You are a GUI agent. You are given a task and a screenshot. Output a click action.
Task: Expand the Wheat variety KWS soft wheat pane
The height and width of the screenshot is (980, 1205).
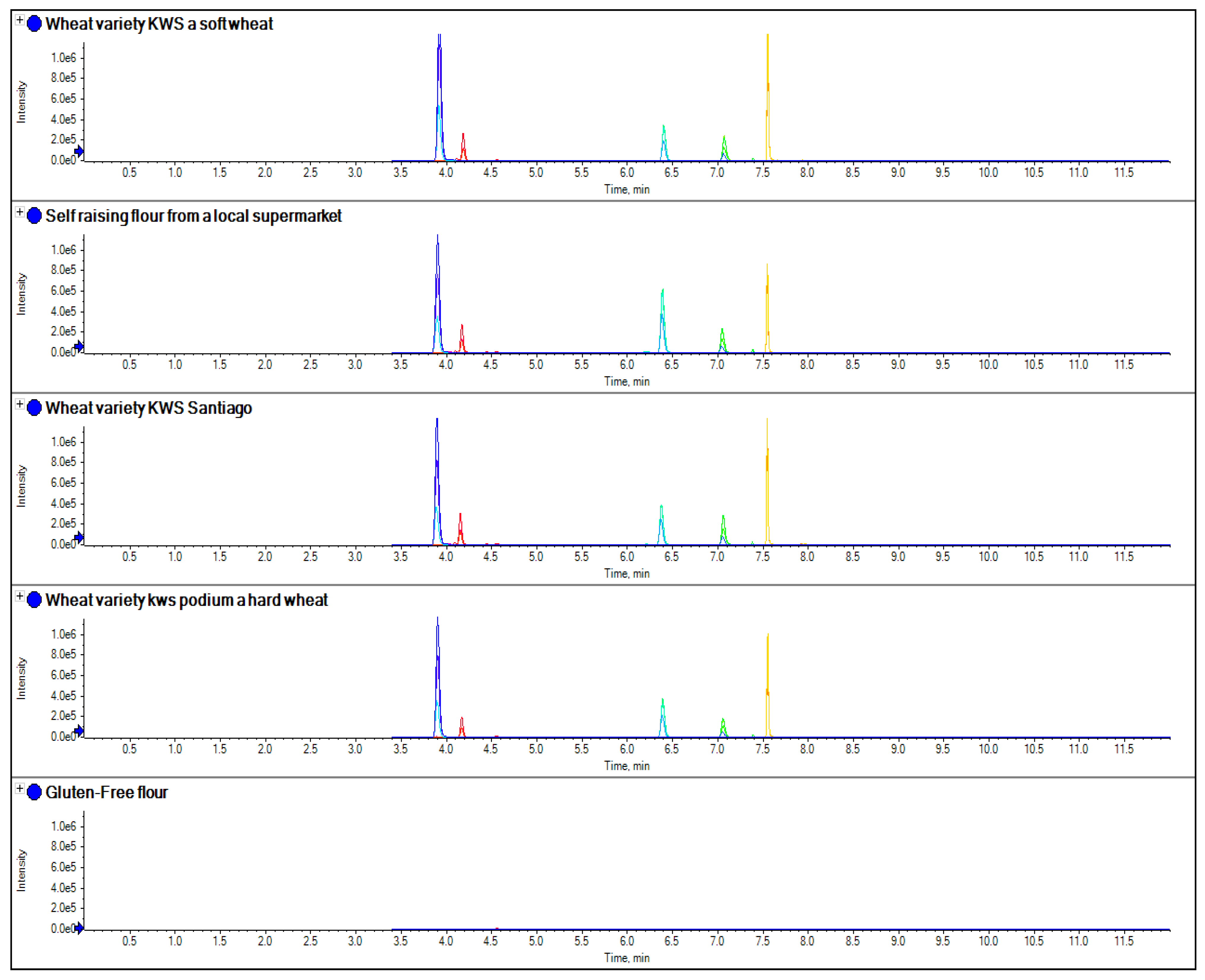pos(19,20)
